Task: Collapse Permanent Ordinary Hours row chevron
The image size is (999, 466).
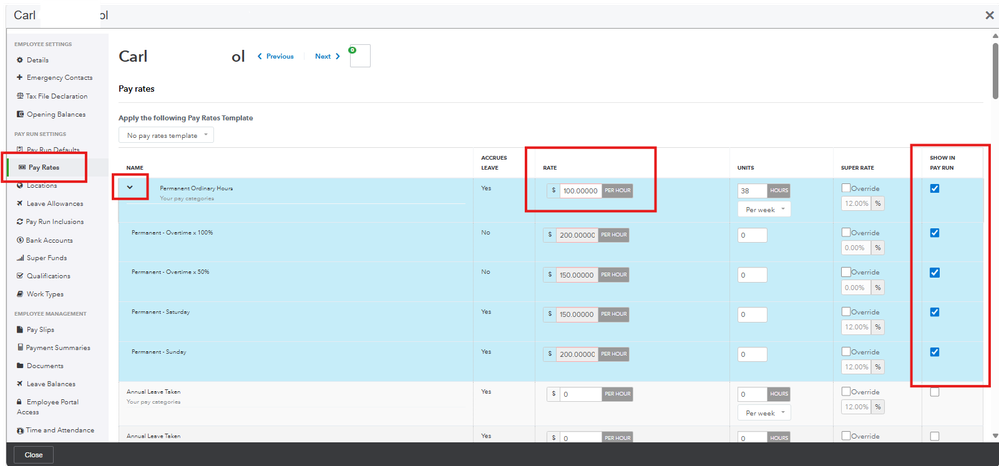Action: (130, 187)
